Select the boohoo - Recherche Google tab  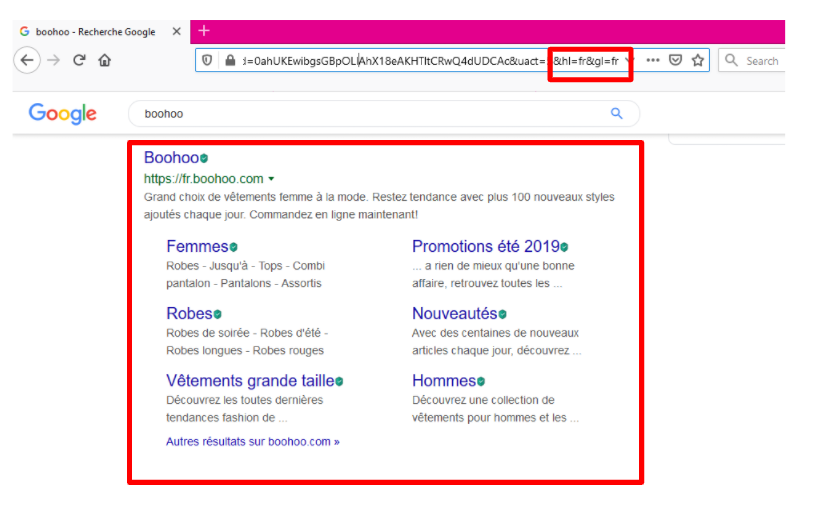[x=100, y=31]
